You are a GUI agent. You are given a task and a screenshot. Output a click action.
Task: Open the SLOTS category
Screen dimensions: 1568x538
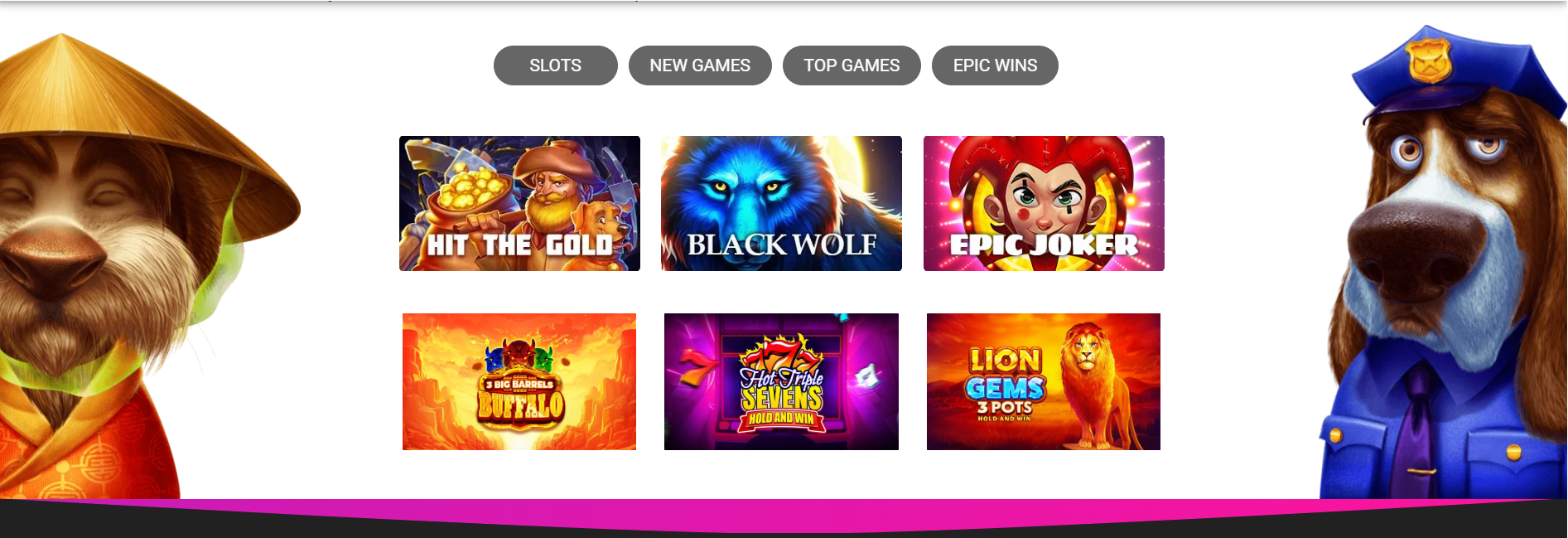tap(555, 65)
